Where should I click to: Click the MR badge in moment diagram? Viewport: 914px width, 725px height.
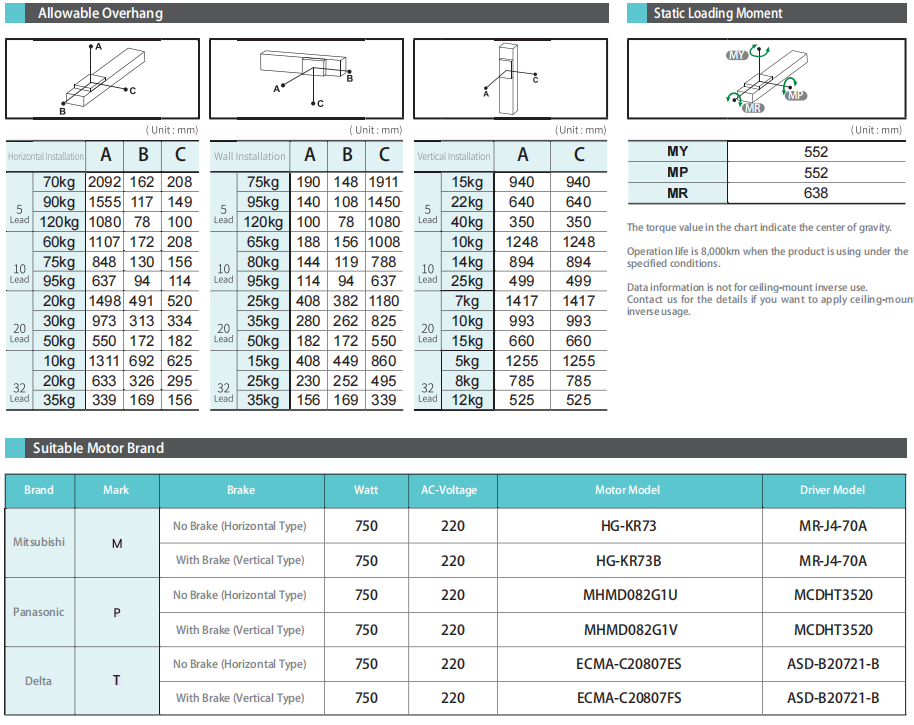tap(753, 107)
